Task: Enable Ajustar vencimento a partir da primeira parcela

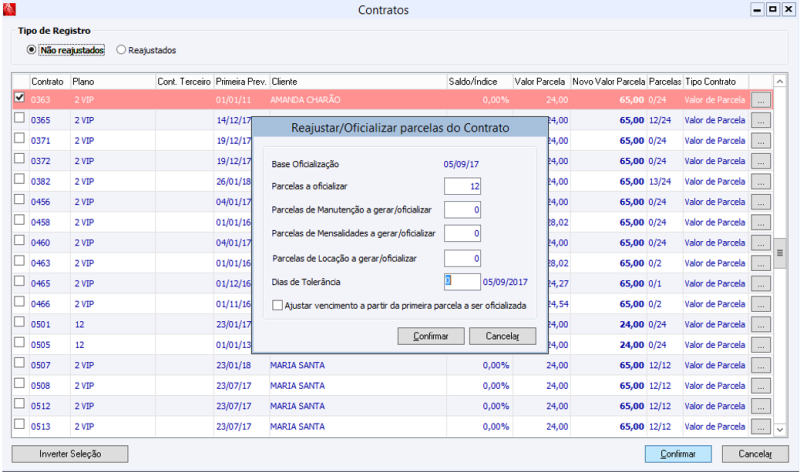Action: click(x=277, y=305)
